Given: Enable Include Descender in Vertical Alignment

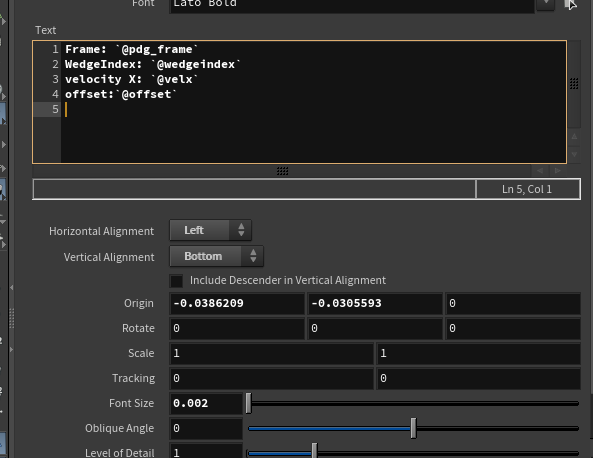Looking at the screenshot, I should [176, 281].
